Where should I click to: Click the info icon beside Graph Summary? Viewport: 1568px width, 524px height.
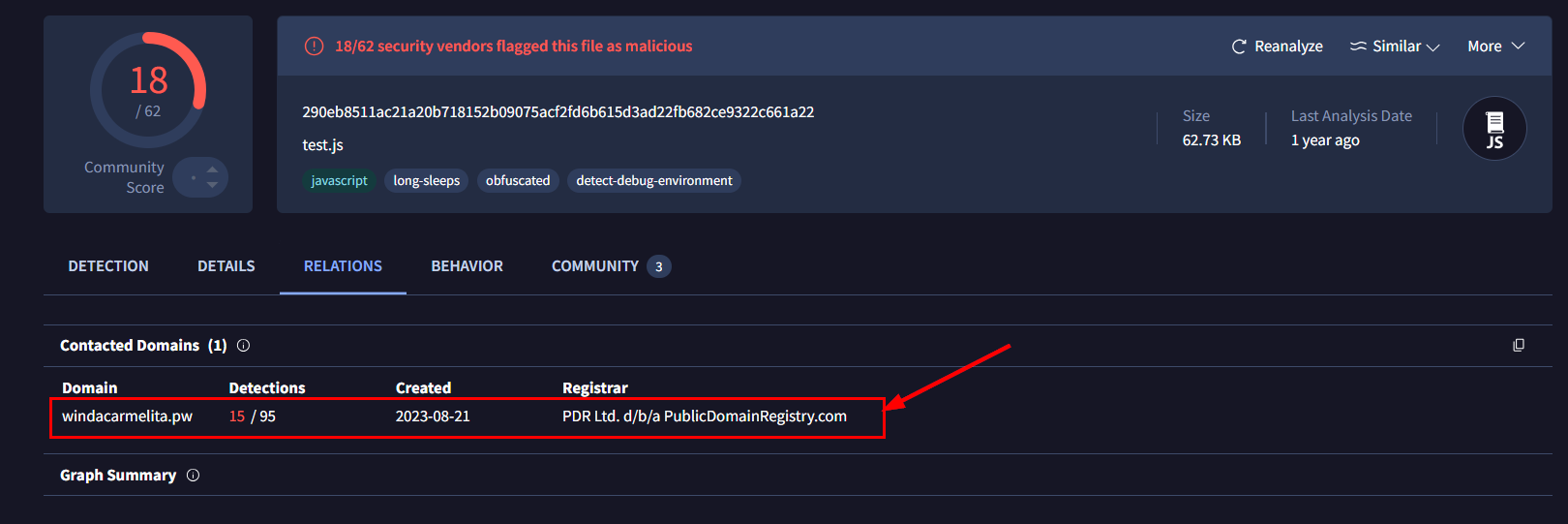[x=194, y=476]
